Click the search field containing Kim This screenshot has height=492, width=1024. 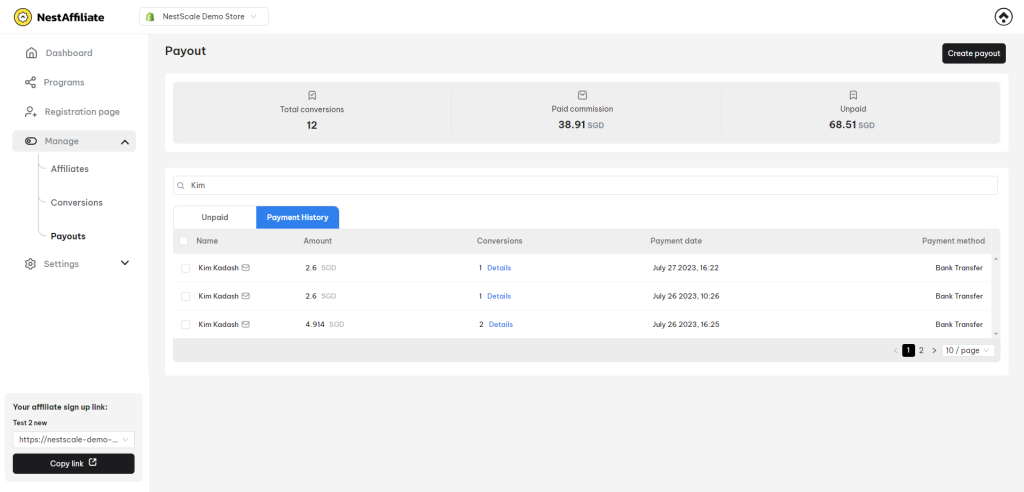point(585,186)
